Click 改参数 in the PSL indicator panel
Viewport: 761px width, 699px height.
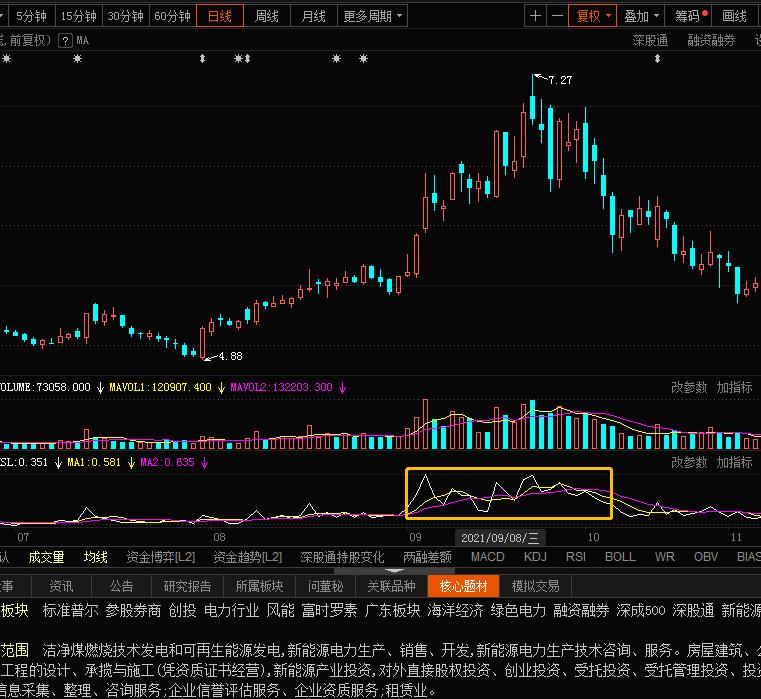point(689,462)
